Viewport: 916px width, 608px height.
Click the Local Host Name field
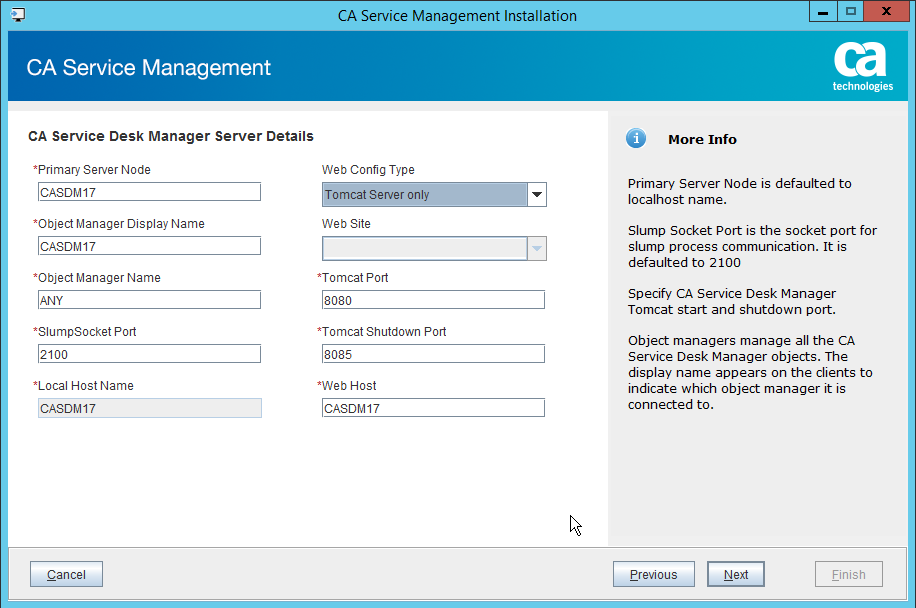149,408
